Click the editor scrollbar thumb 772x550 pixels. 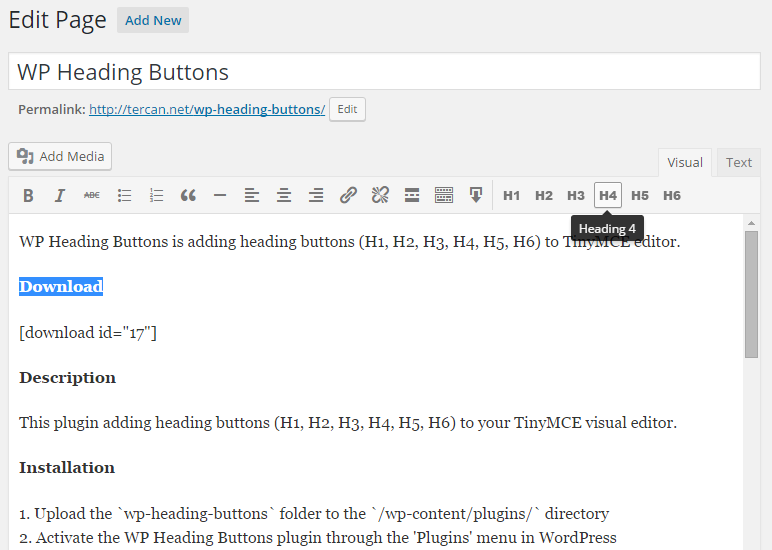(751, 294)
